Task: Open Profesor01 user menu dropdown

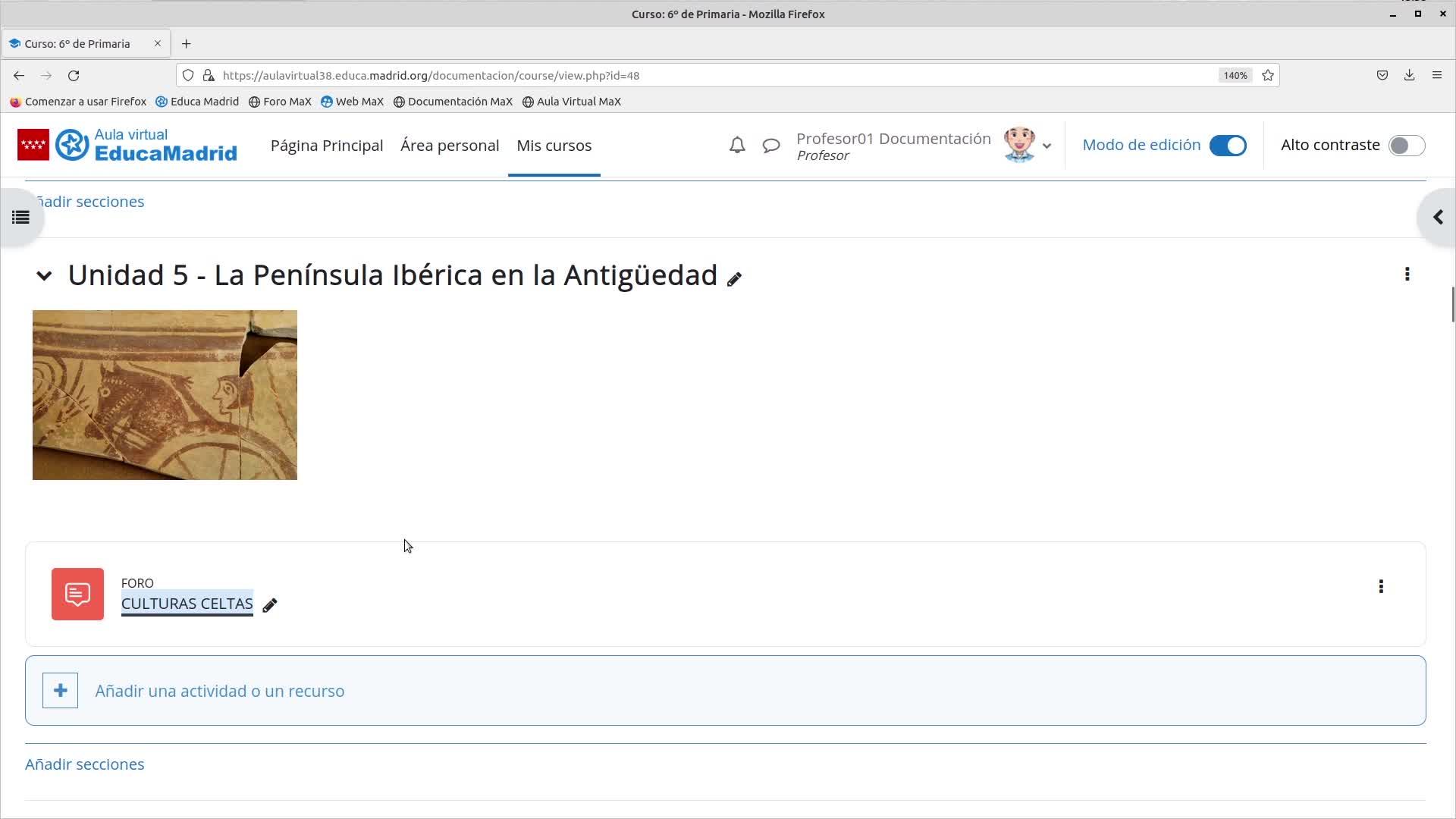Action: 1046,146
